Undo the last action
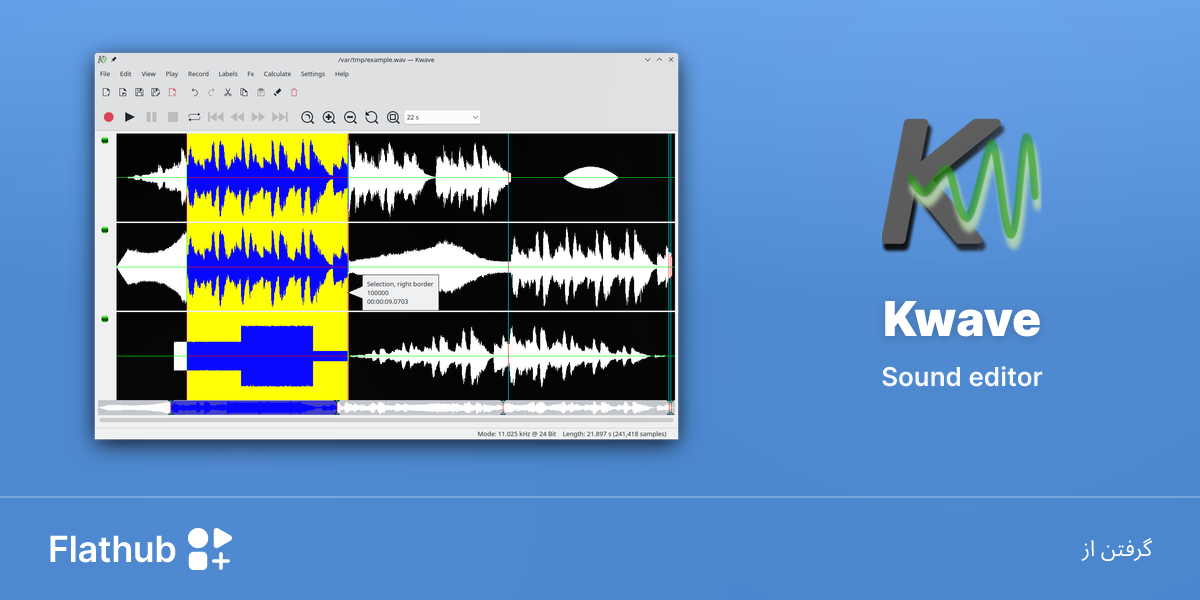The width and height of the screenshot is (1200, 600). 194,93
